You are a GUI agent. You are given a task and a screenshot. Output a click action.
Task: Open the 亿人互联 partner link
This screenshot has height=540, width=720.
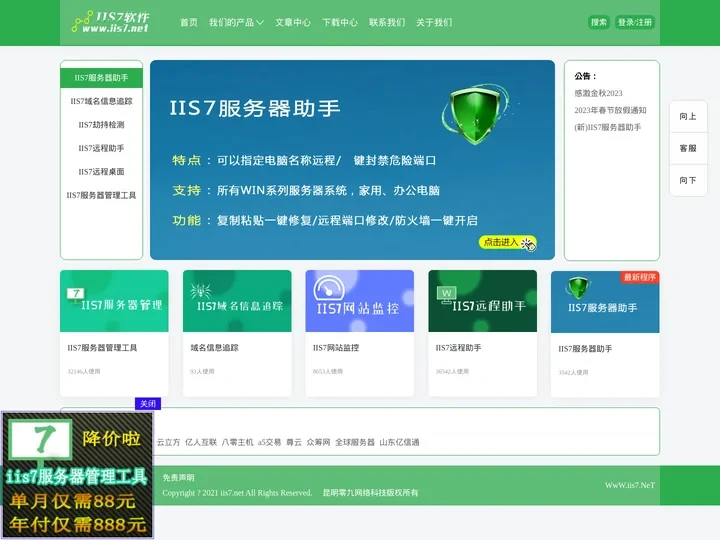(201, 442)
